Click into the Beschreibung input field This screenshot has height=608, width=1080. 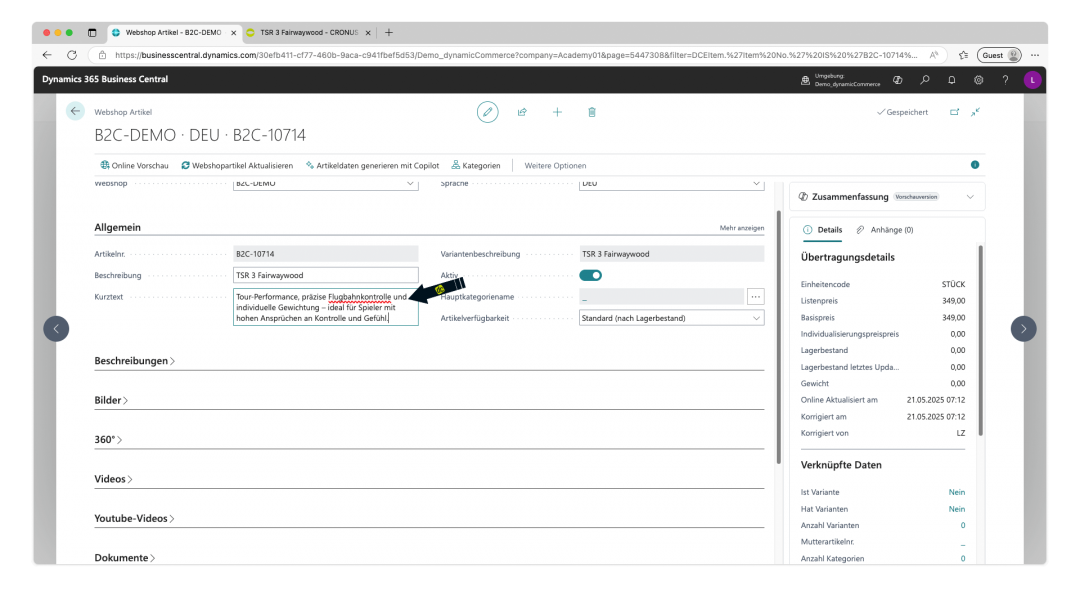tap(326, 275)
